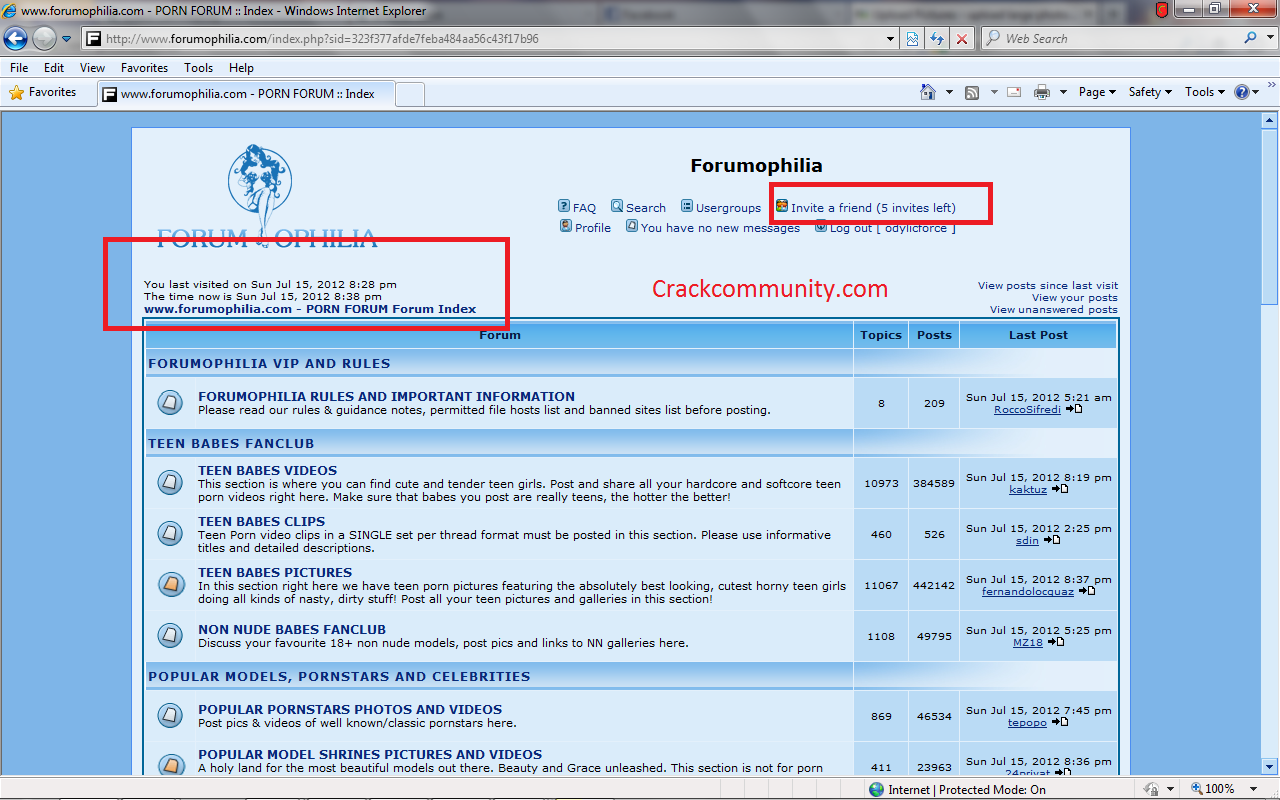1280x800 pixels.
Task: Click latest-post arrow icon next to MZ18
Action: [1055, 642]
